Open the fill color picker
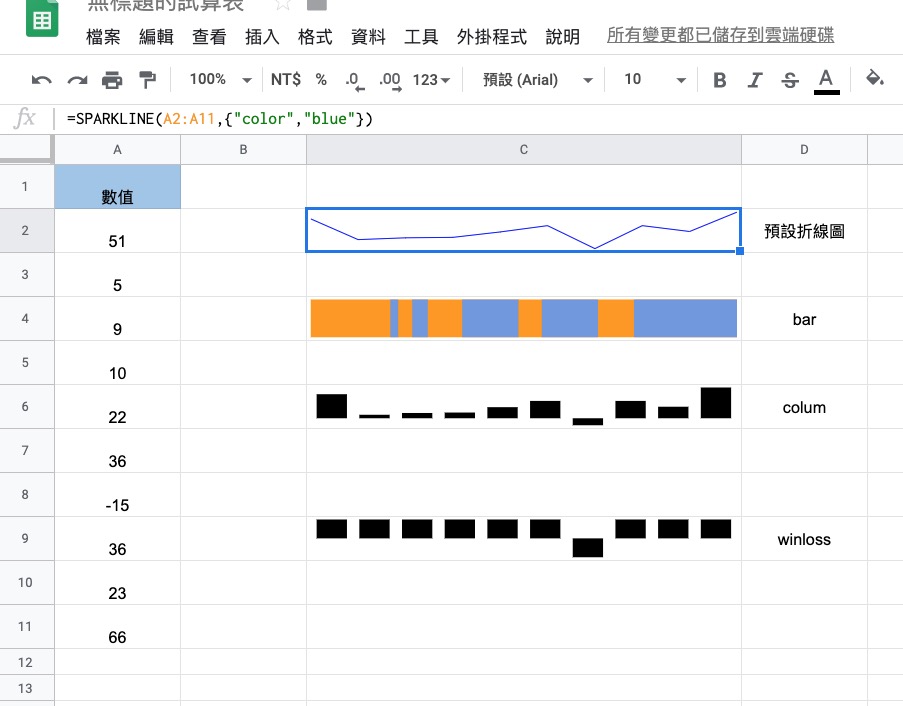903x706 pixels. 875,78
